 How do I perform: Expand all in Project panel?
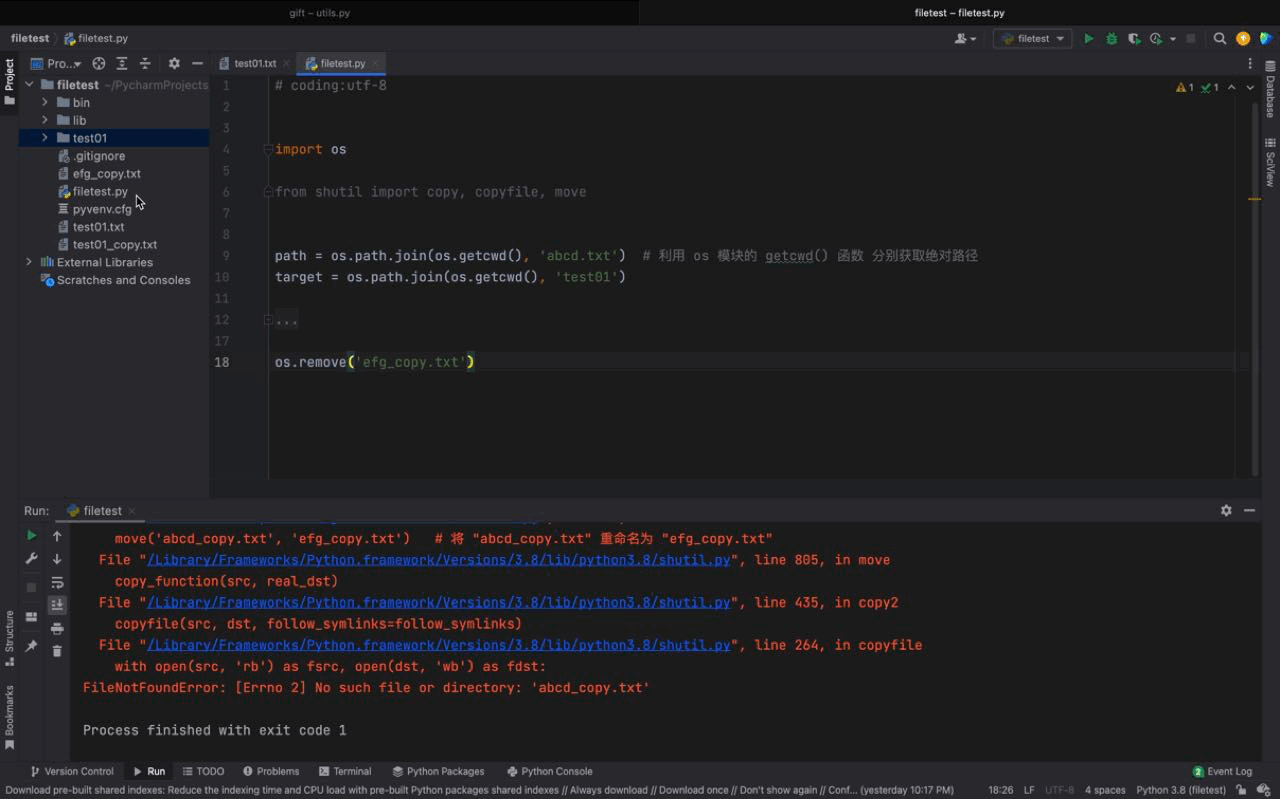pyautogui.click(x=122, y=63)
